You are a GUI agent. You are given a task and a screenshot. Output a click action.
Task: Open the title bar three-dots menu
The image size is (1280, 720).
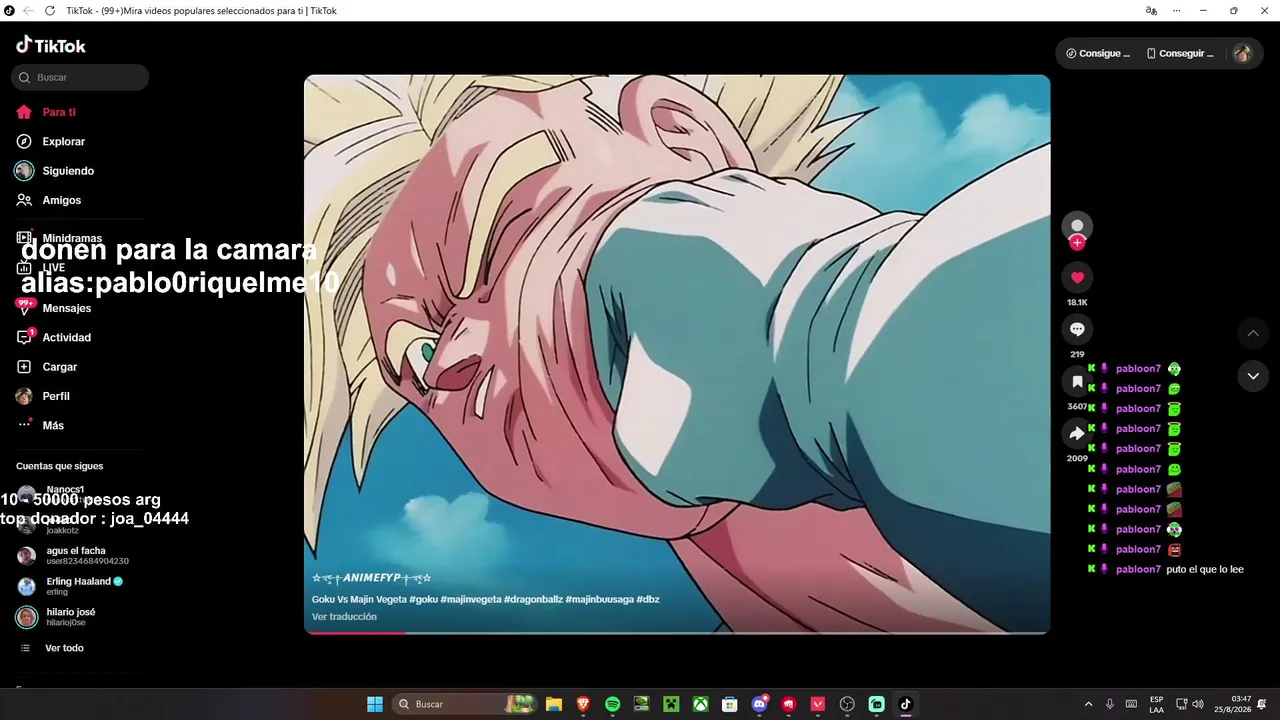tap(1177, 11)
